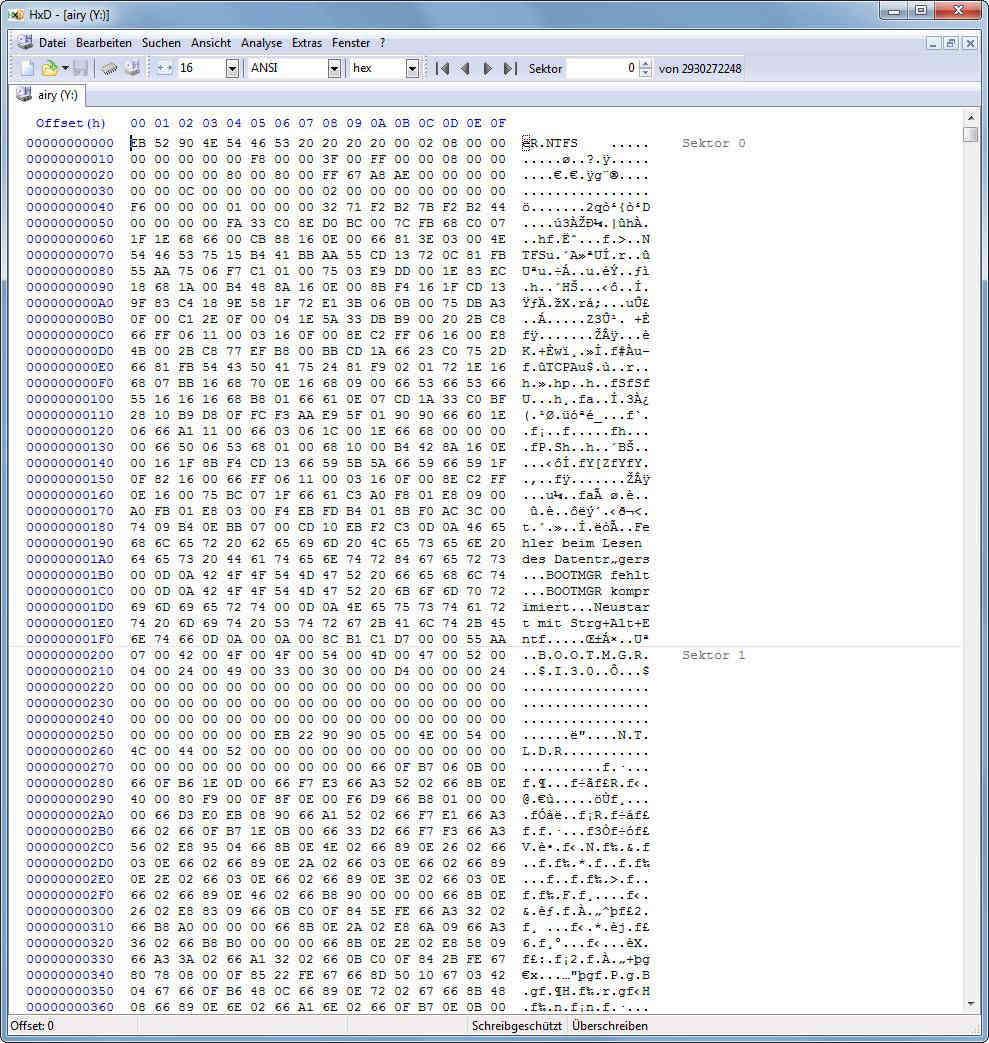Click offset row 0000000000
Viewport: 989px width, 1043px height.
click(71, 143)
